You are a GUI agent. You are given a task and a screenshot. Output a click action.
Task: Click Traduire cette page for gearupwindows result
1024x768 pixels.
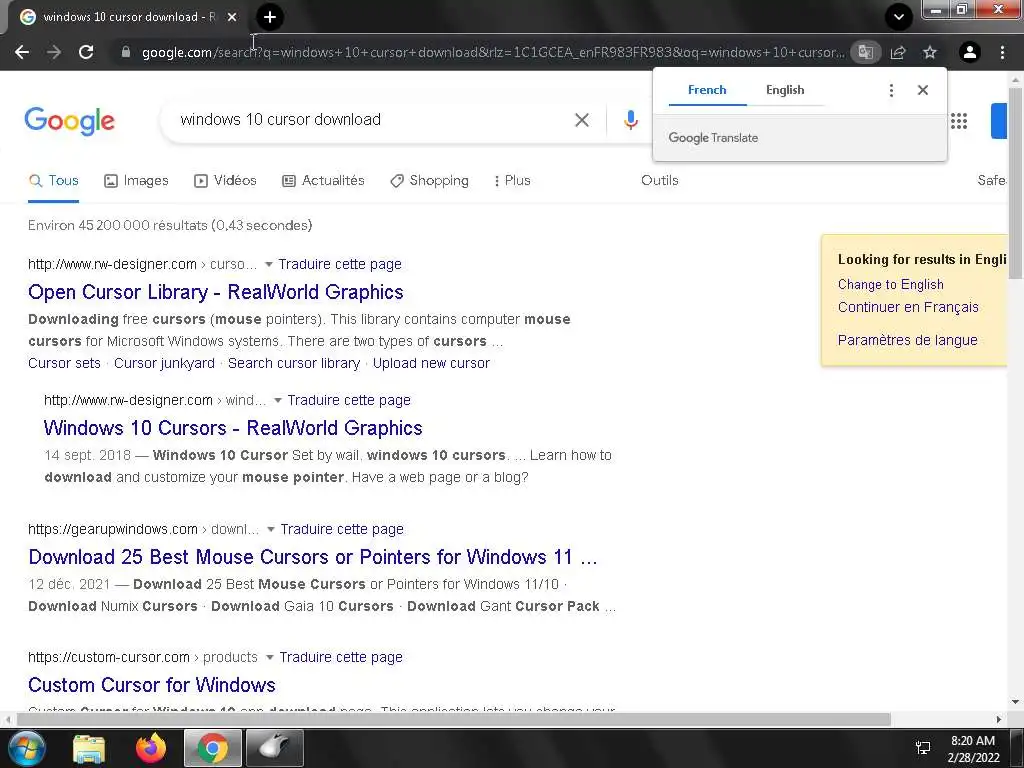(x=342, y=529)
